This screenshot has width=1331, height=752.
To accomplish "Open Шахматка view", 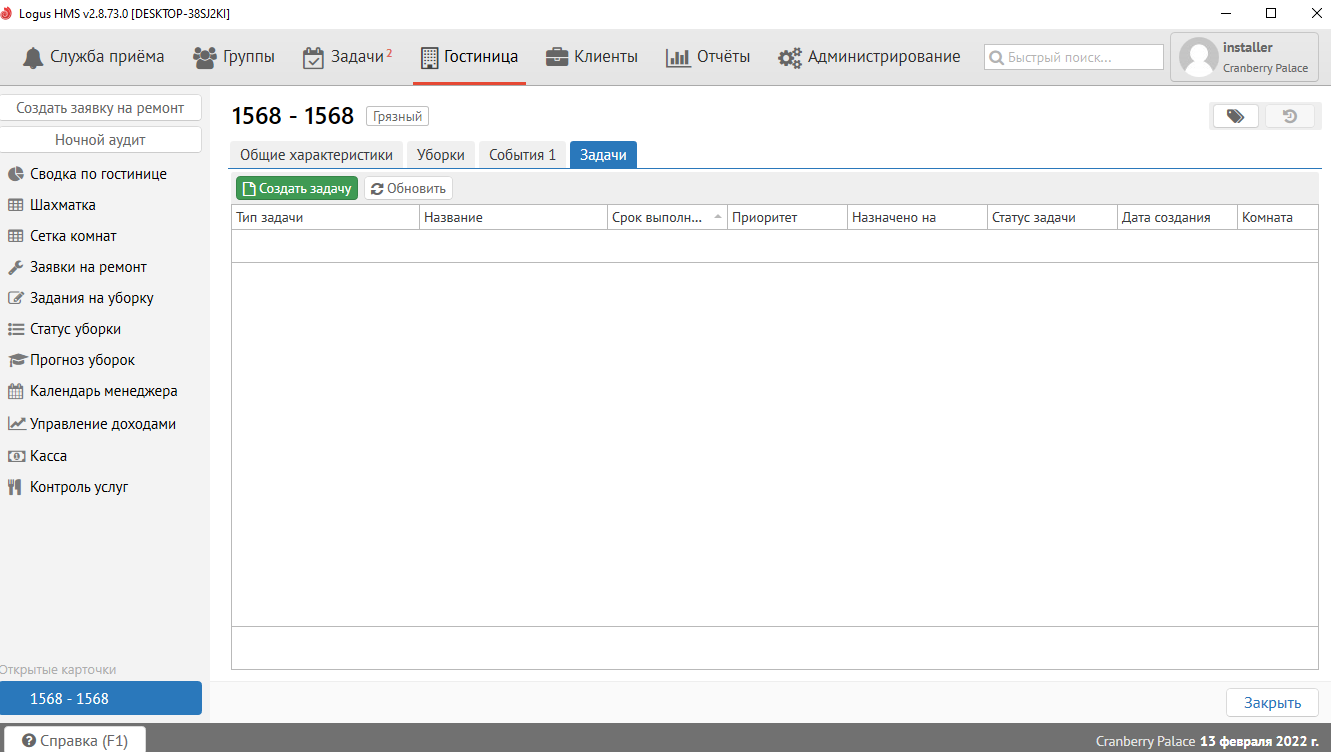I will click(63, 205).
